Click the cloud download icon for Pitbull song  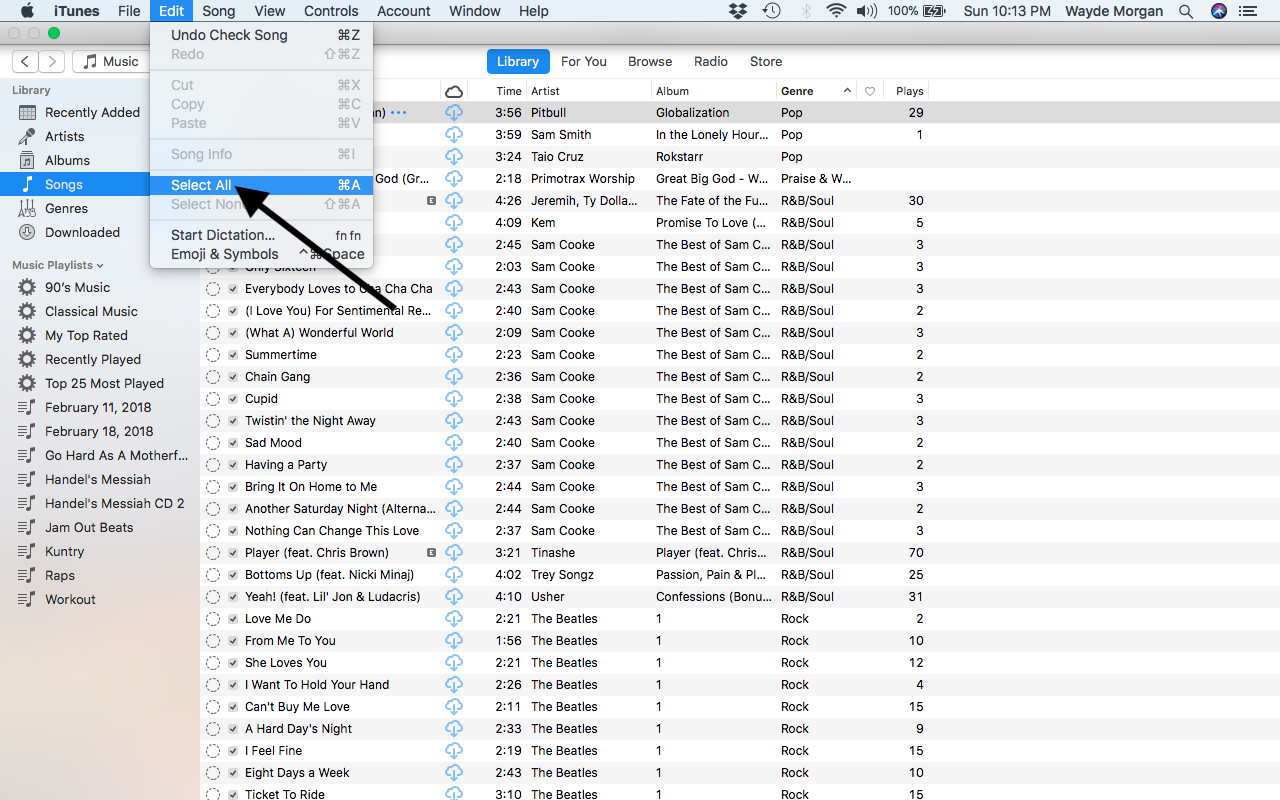coord(454,113)
